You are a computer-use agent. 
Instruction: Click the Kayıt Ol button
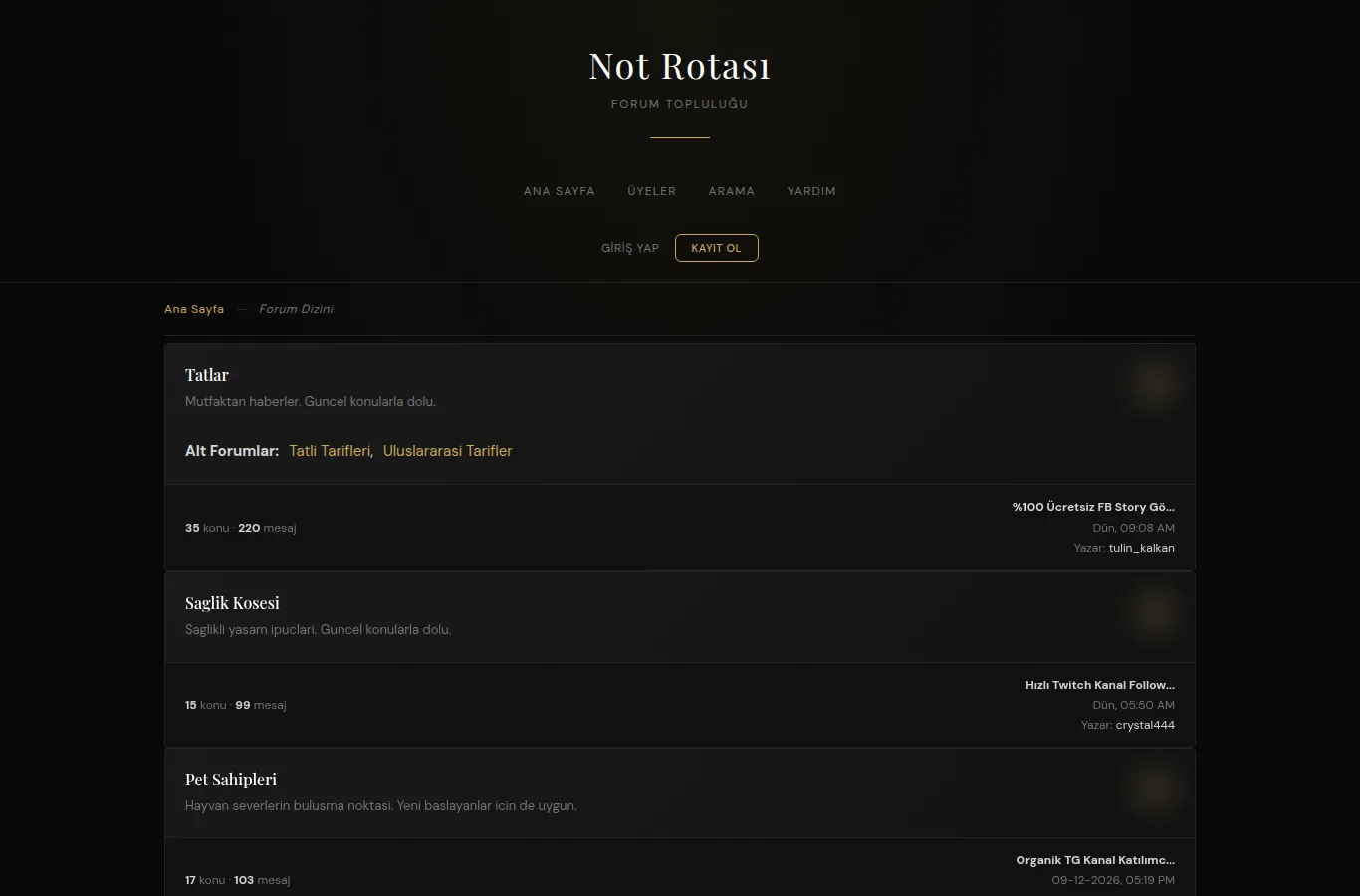click(x=717, y=248)
